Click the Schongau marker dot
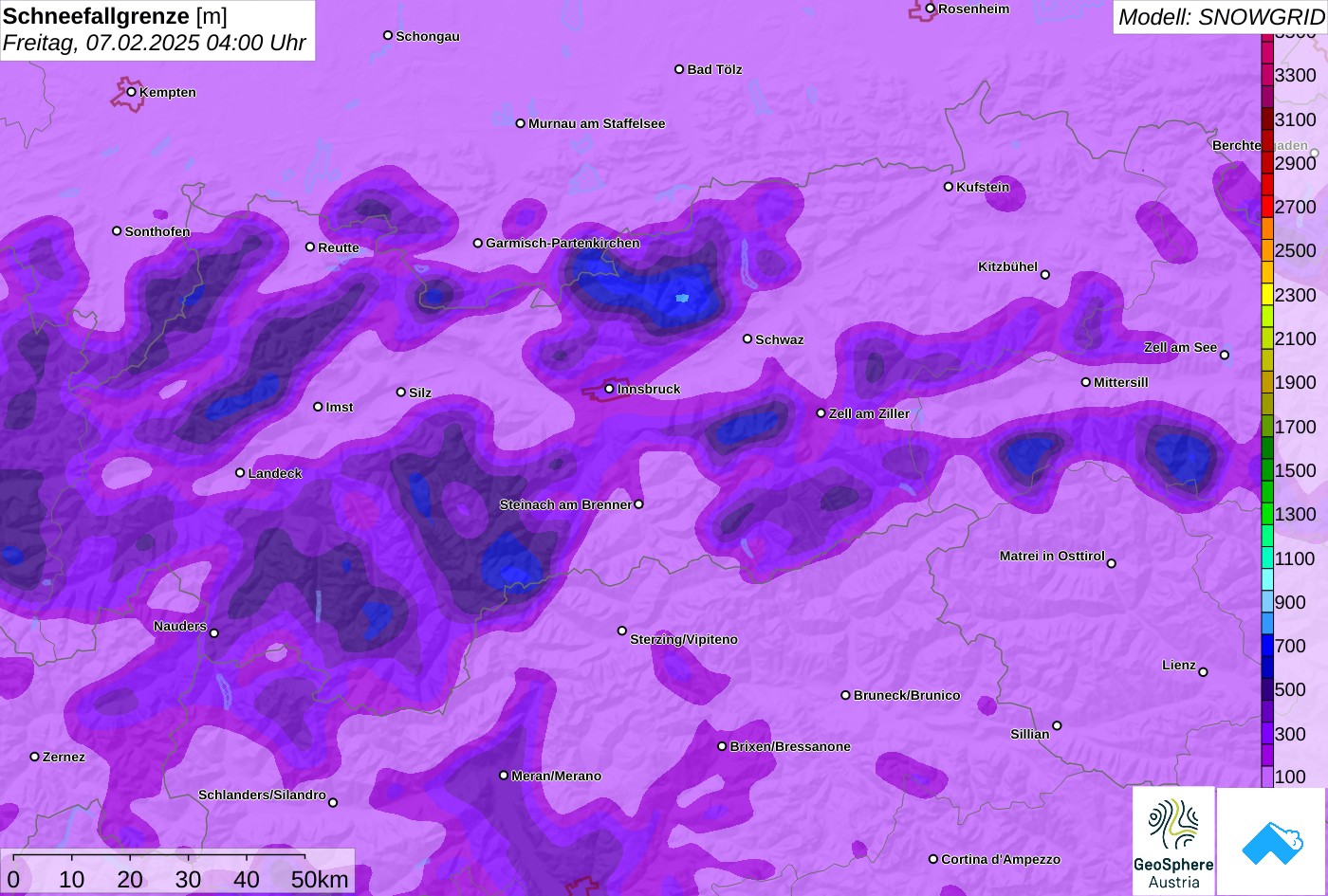The height and width of the screenshot is (896, 1328). [388, 35]
